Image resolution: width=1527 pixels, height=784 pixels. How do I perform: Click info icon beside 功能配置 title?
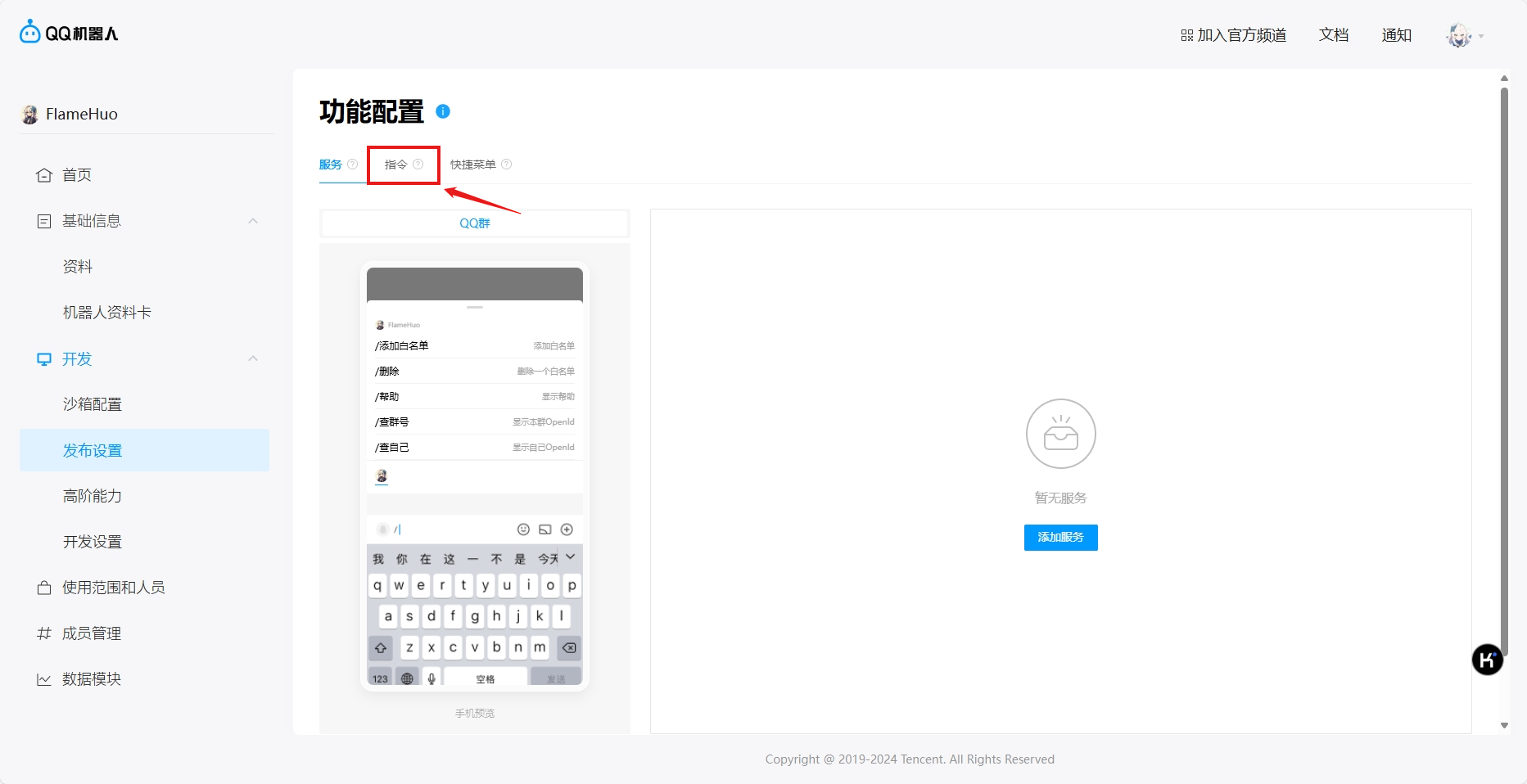pos(443,111)
